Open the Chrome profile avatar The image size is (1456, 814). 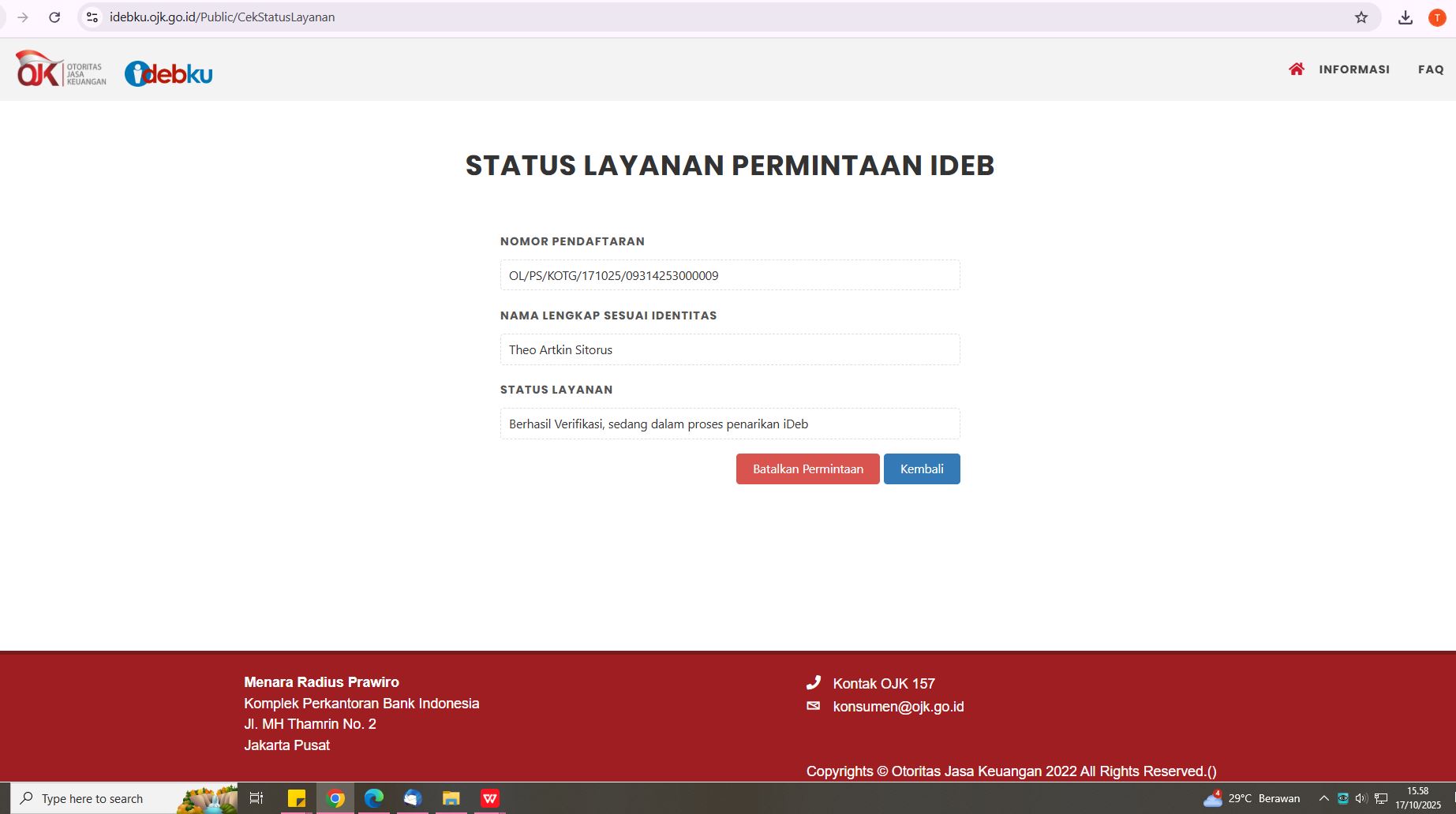[x=1436, y=17]
